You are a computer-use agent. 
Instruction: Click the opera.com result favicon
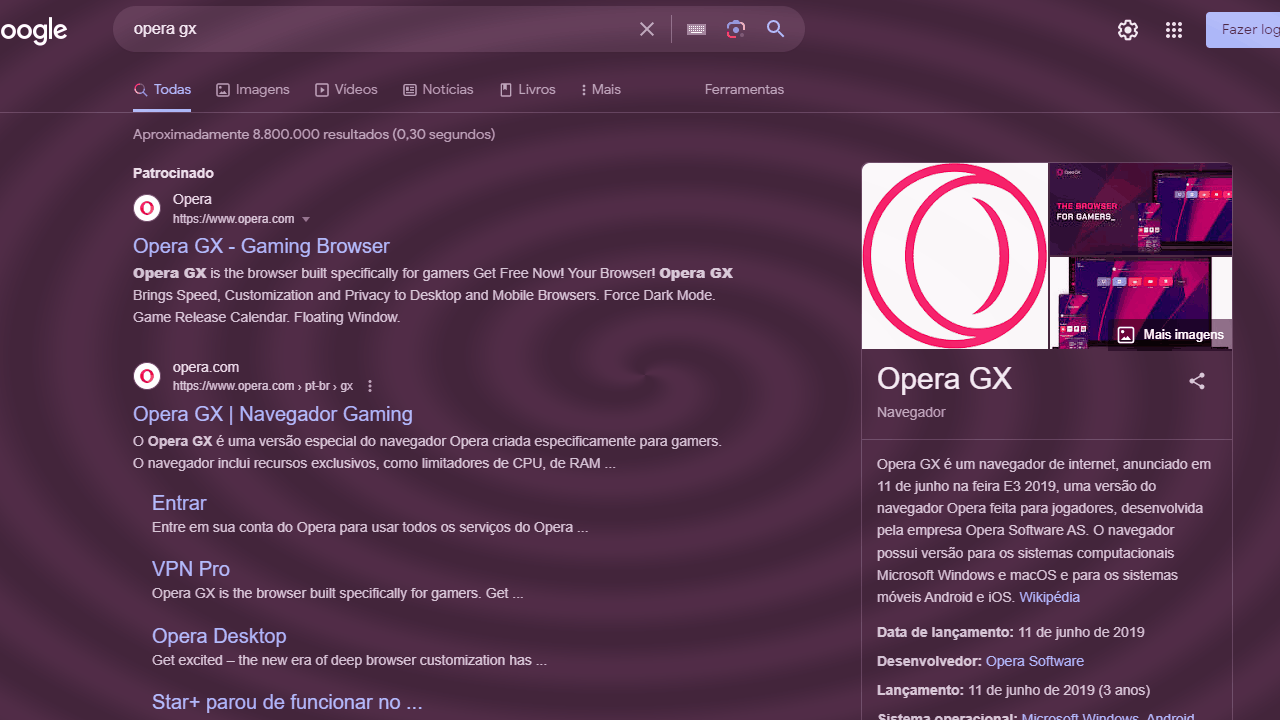[147, 376]
